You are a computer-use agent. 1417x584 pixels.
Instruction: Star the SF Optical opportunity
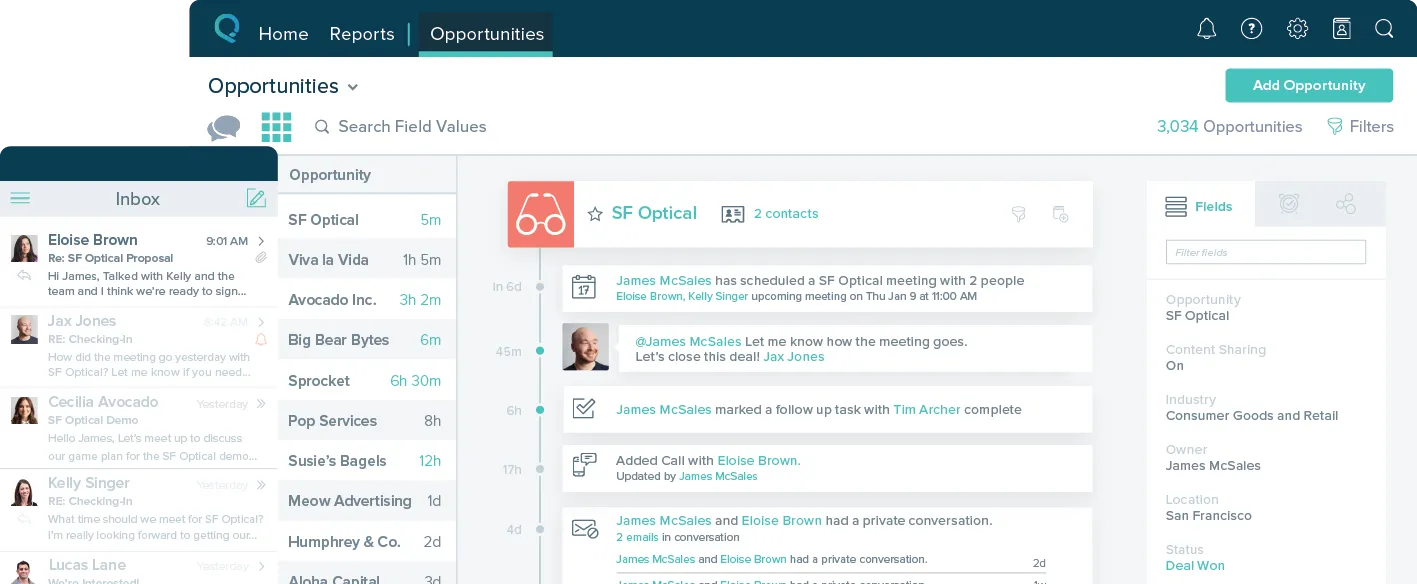point(595,213)
